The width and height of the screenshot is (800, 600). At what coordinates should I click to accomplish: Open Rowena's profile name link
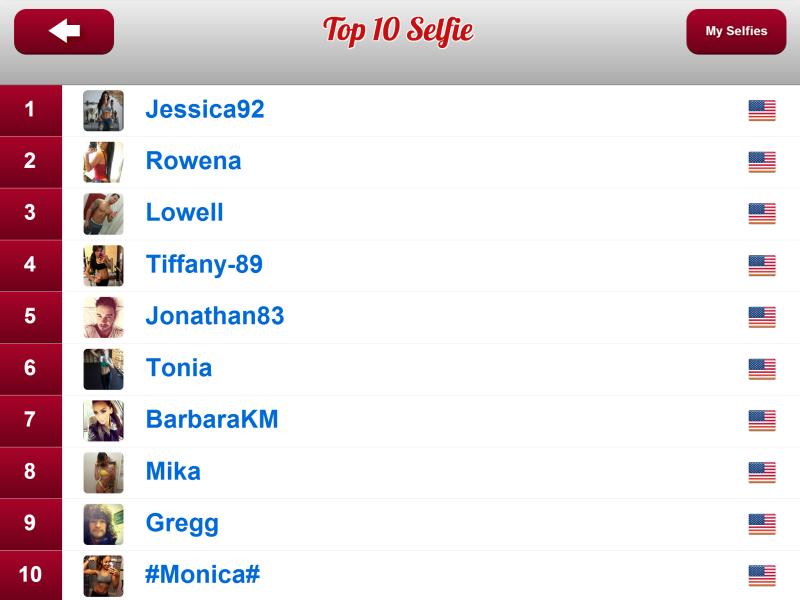(193, 161)
